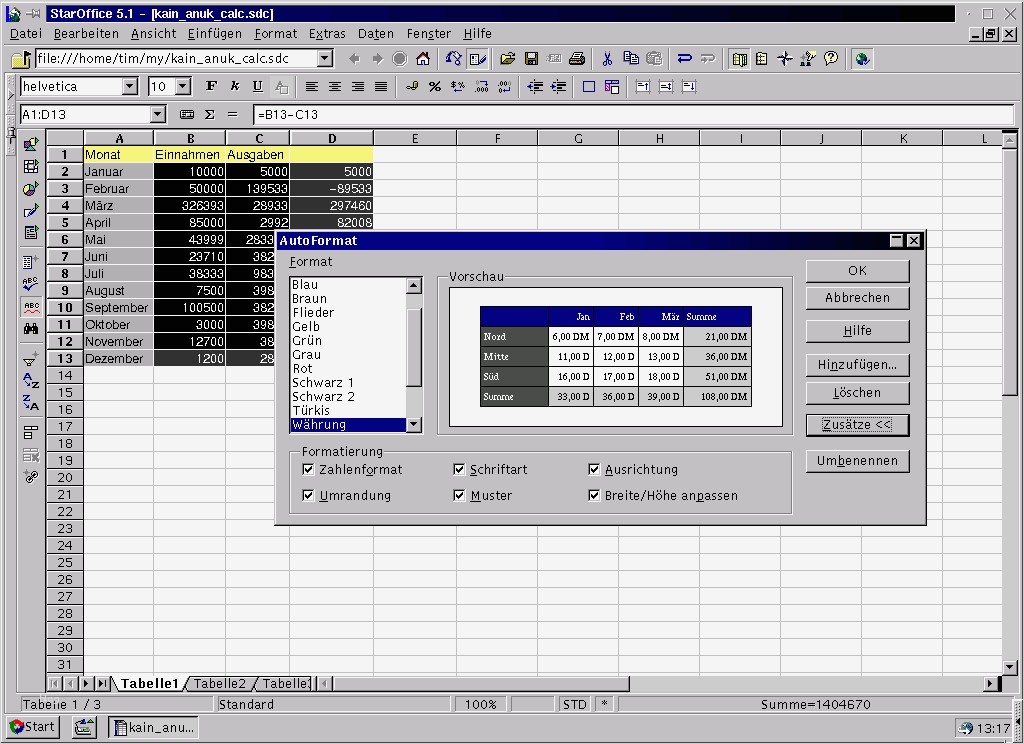Save document with the floppy disk icon

coord(531,59)
